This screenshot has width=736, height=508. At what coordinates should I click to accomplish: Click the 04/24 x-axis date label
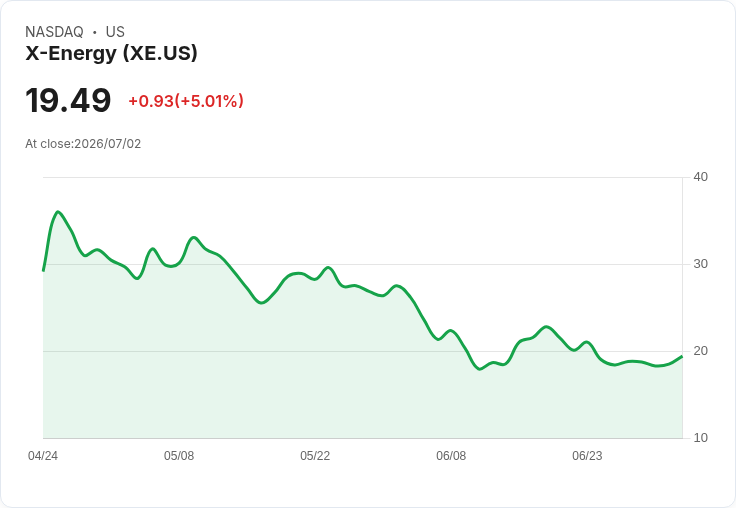click(43, 456)
